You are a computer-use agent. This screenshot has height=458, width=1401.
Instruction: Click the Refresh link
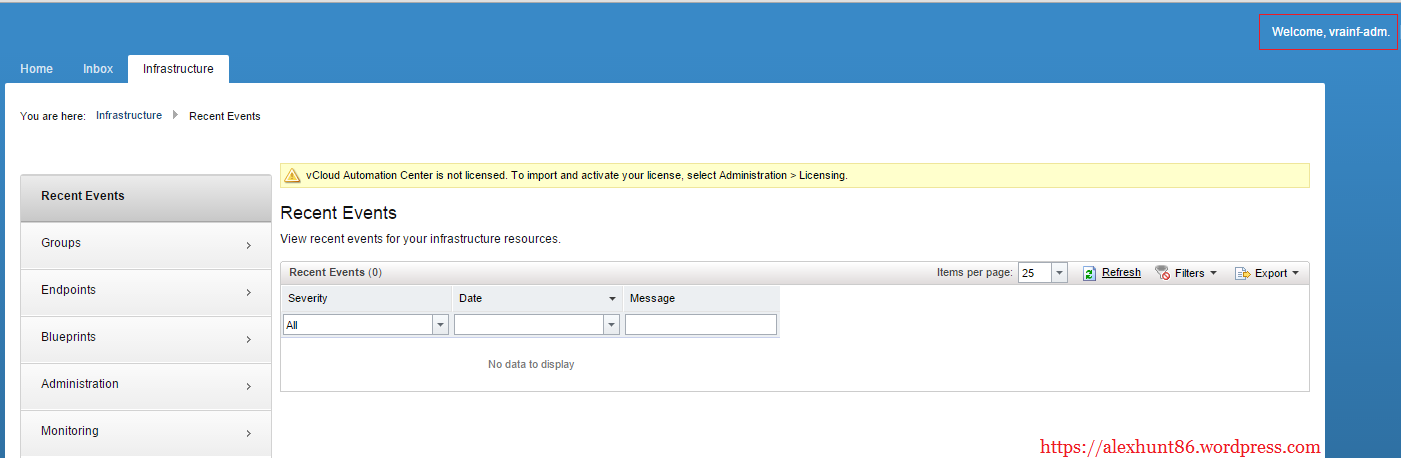pyautogui.click(x=1121, y=272)
